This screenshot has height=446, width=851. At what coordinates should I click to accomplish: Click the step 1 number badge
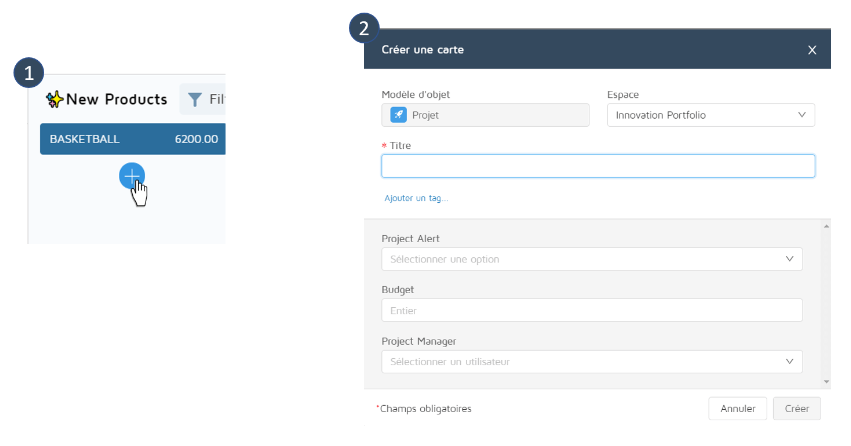coord(30,72)
